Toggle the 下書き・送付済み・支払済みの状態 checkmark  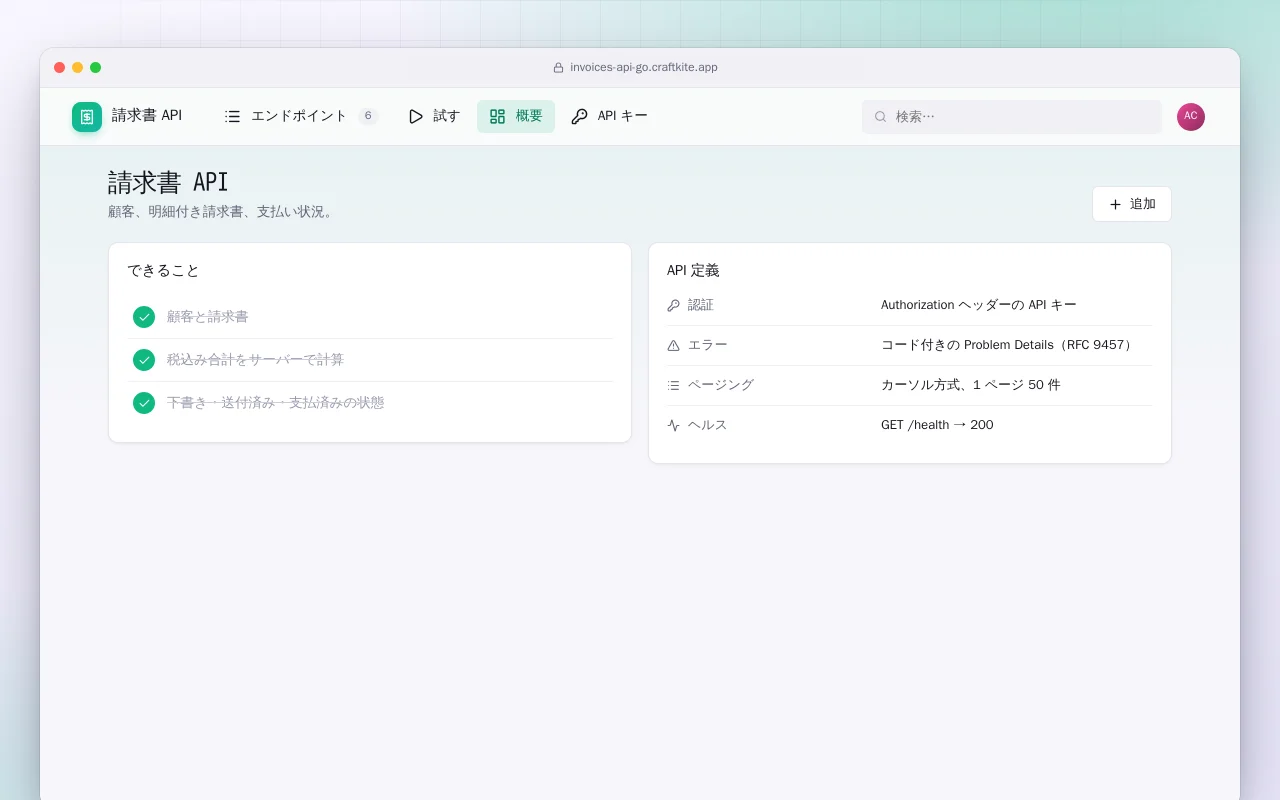pyautogui.click(x=144, y=403)
